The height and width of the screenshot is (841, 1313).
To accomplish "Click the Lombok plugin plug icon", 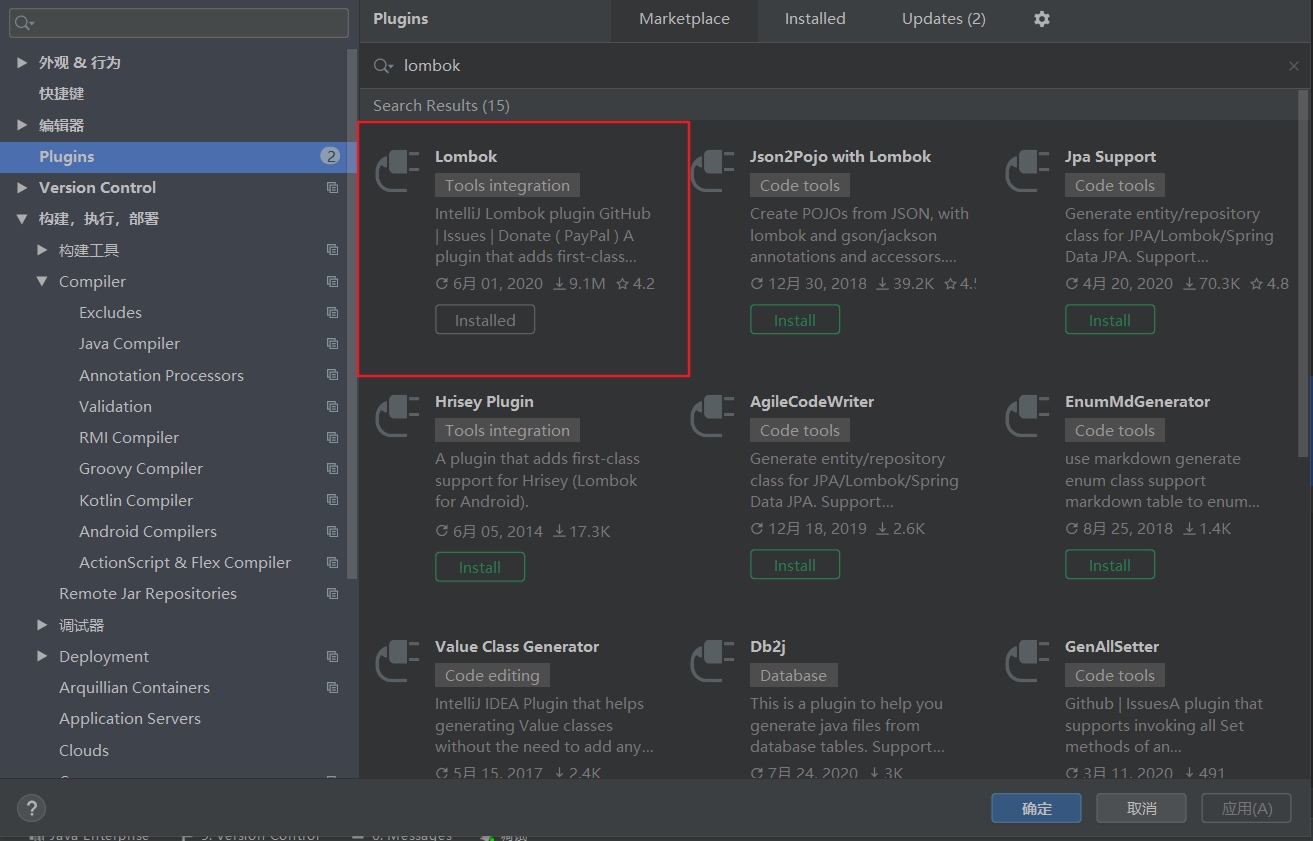I will click(x=397, y=170).
